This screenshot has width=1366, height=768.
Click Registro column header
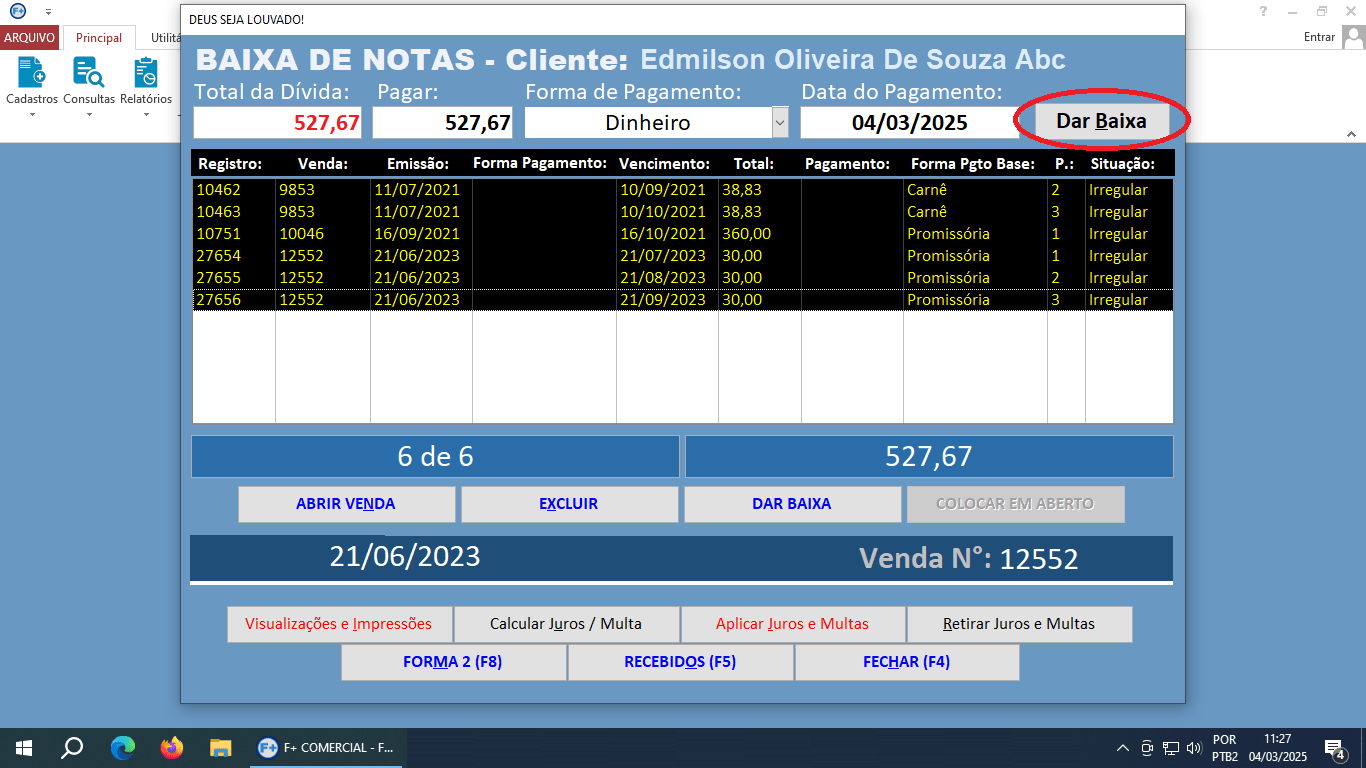(230, 164)
